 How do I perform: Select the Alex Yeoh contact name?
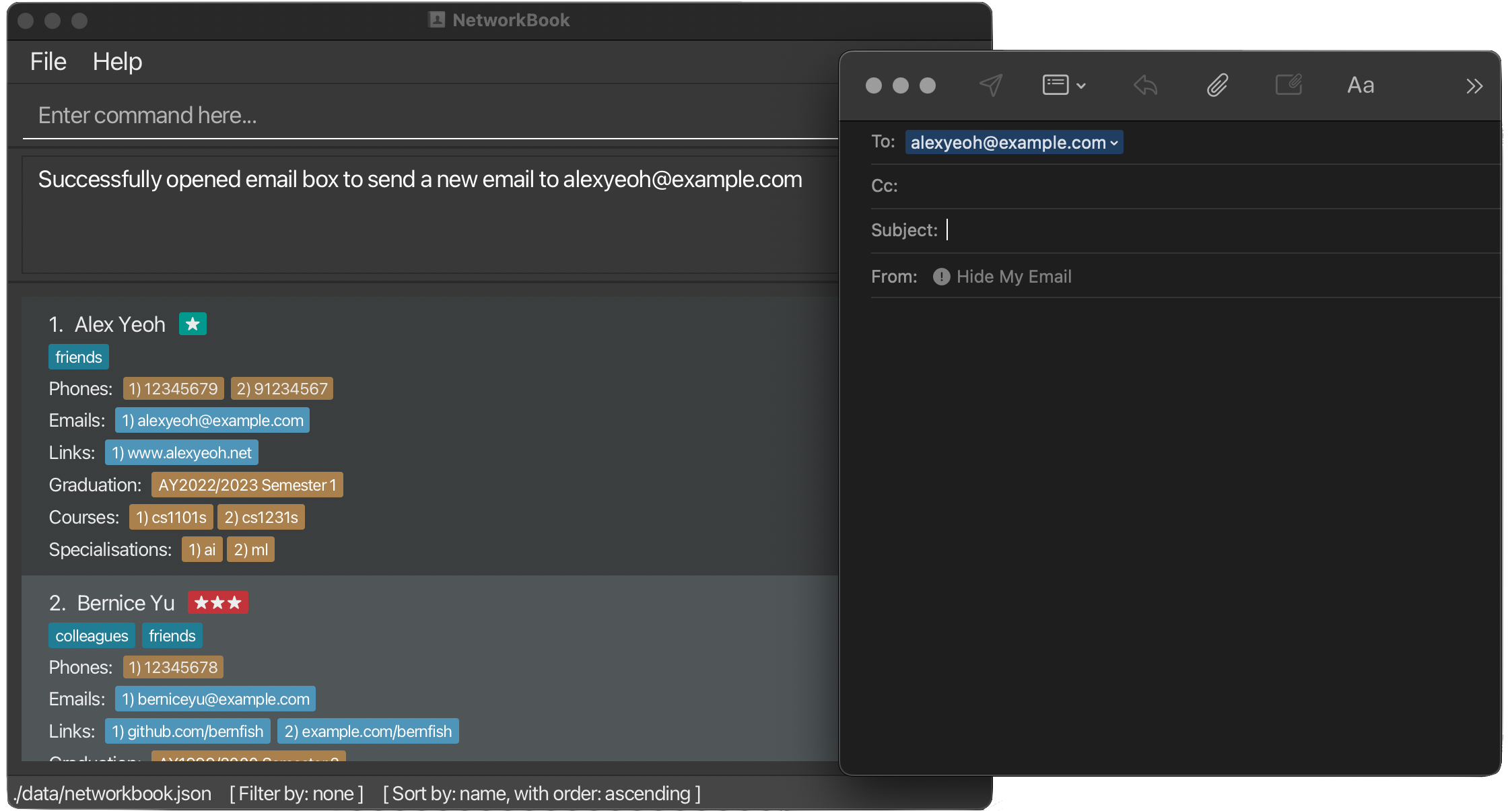point(120,324)
